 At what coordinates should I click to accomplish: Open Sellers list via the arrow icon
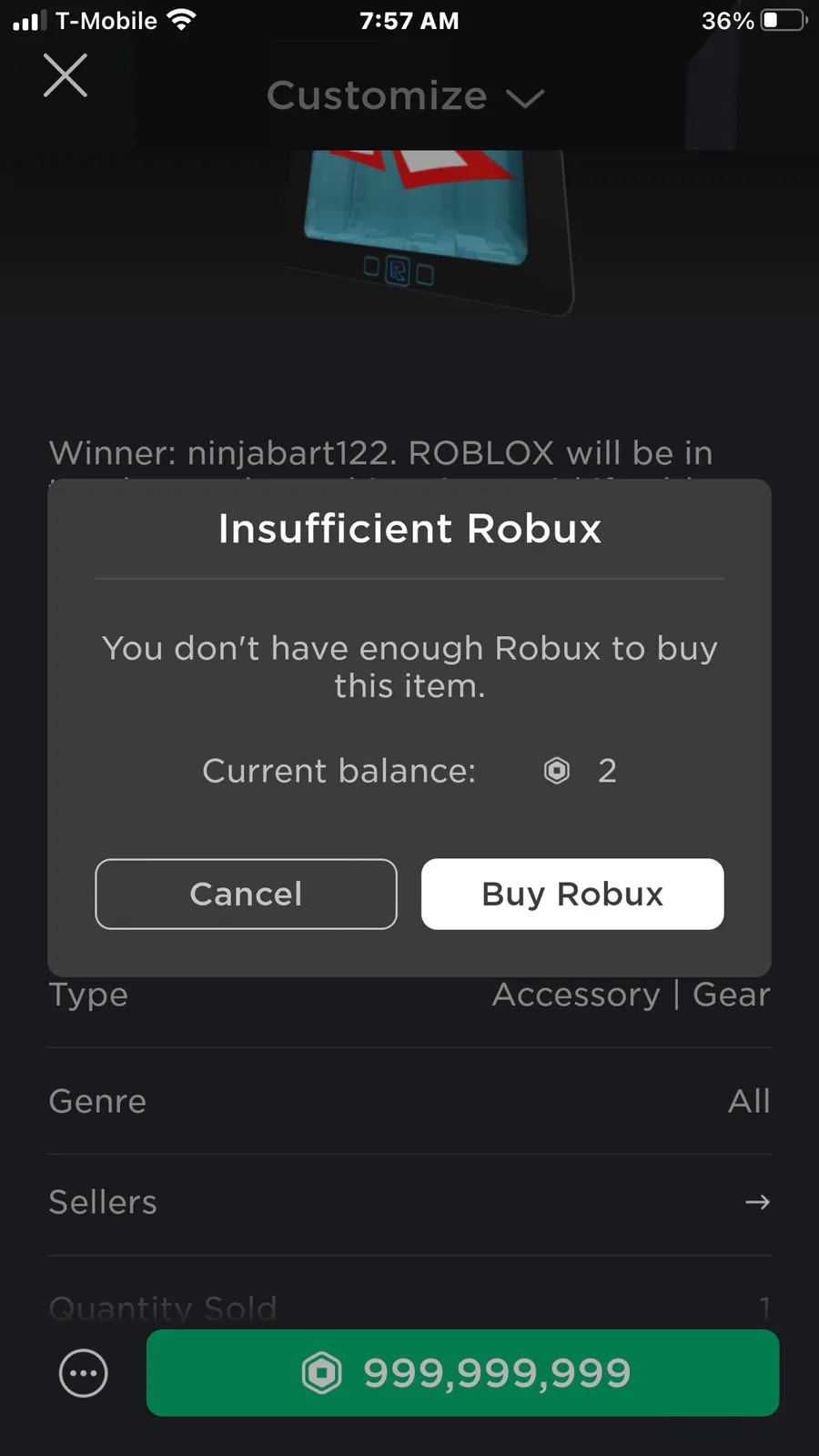point(757,1202)
